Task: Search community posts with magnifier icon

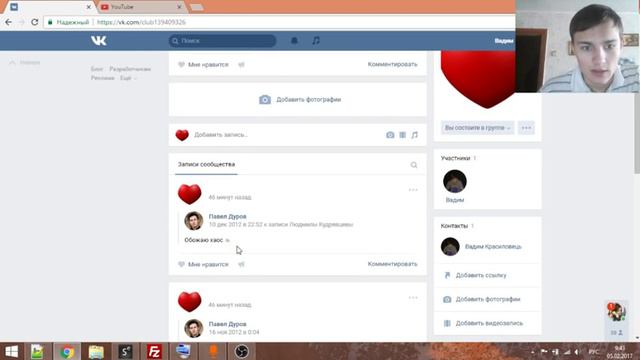Action: point(414,165)
